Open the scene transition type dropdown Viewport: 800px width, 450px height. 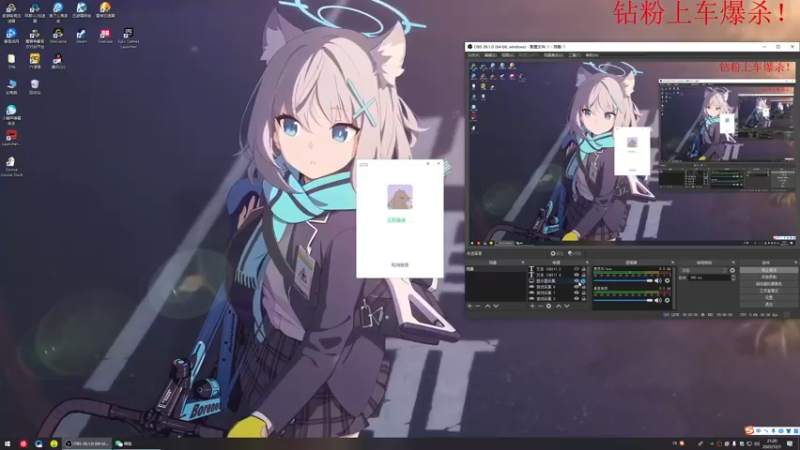704,270
